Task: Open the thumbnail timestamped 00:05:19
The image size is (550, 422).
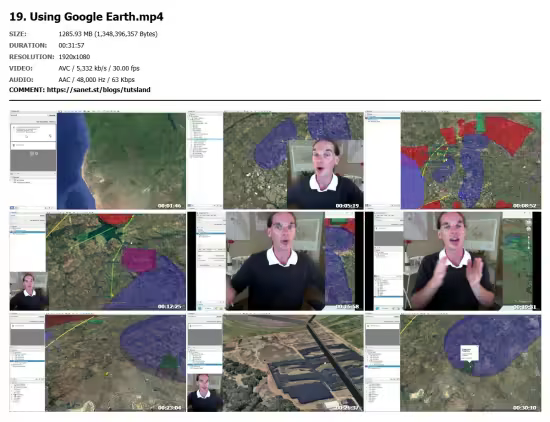Action: click(275, 160)
